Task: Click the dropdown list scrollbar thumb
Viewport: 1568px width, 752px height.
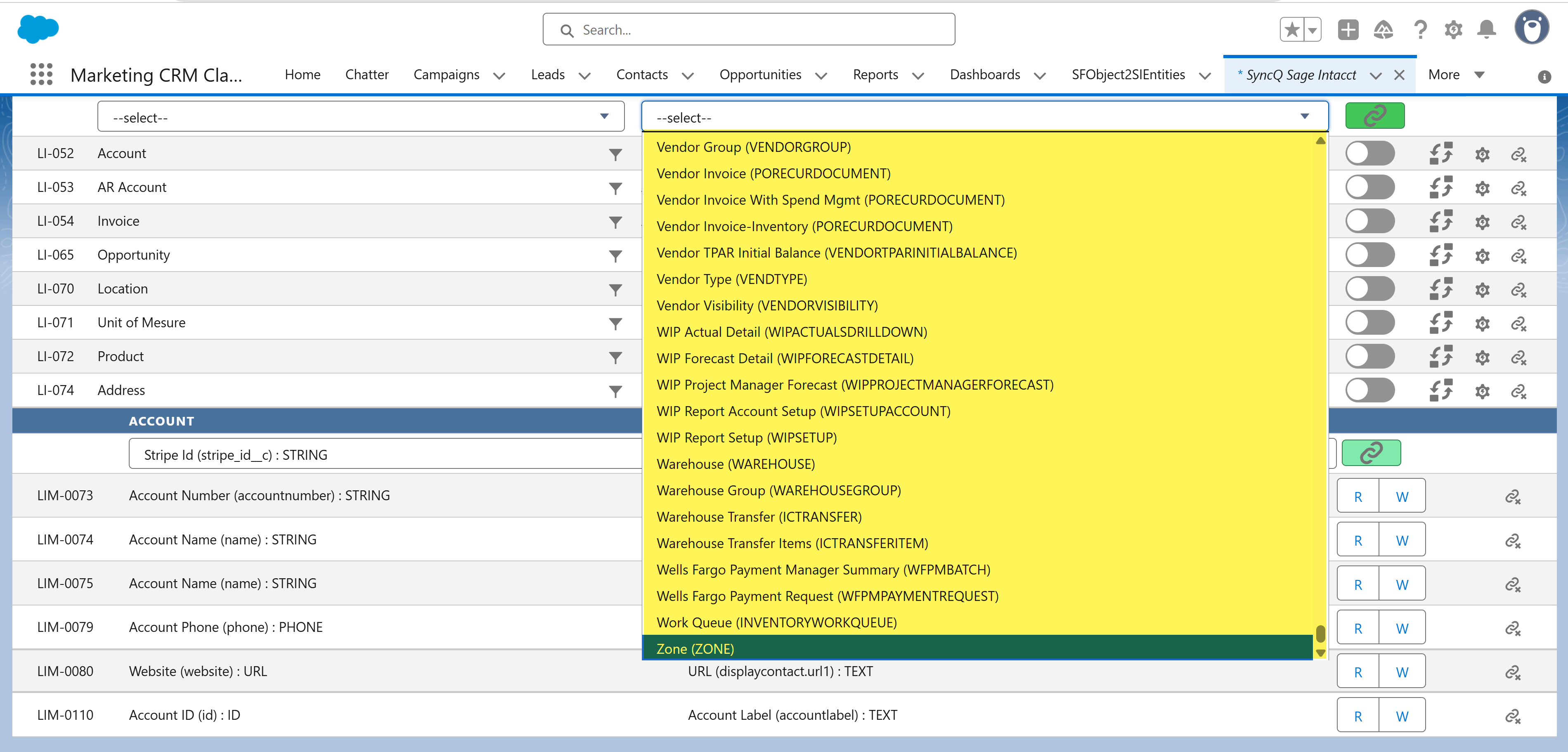Action: coord(1320,633)
